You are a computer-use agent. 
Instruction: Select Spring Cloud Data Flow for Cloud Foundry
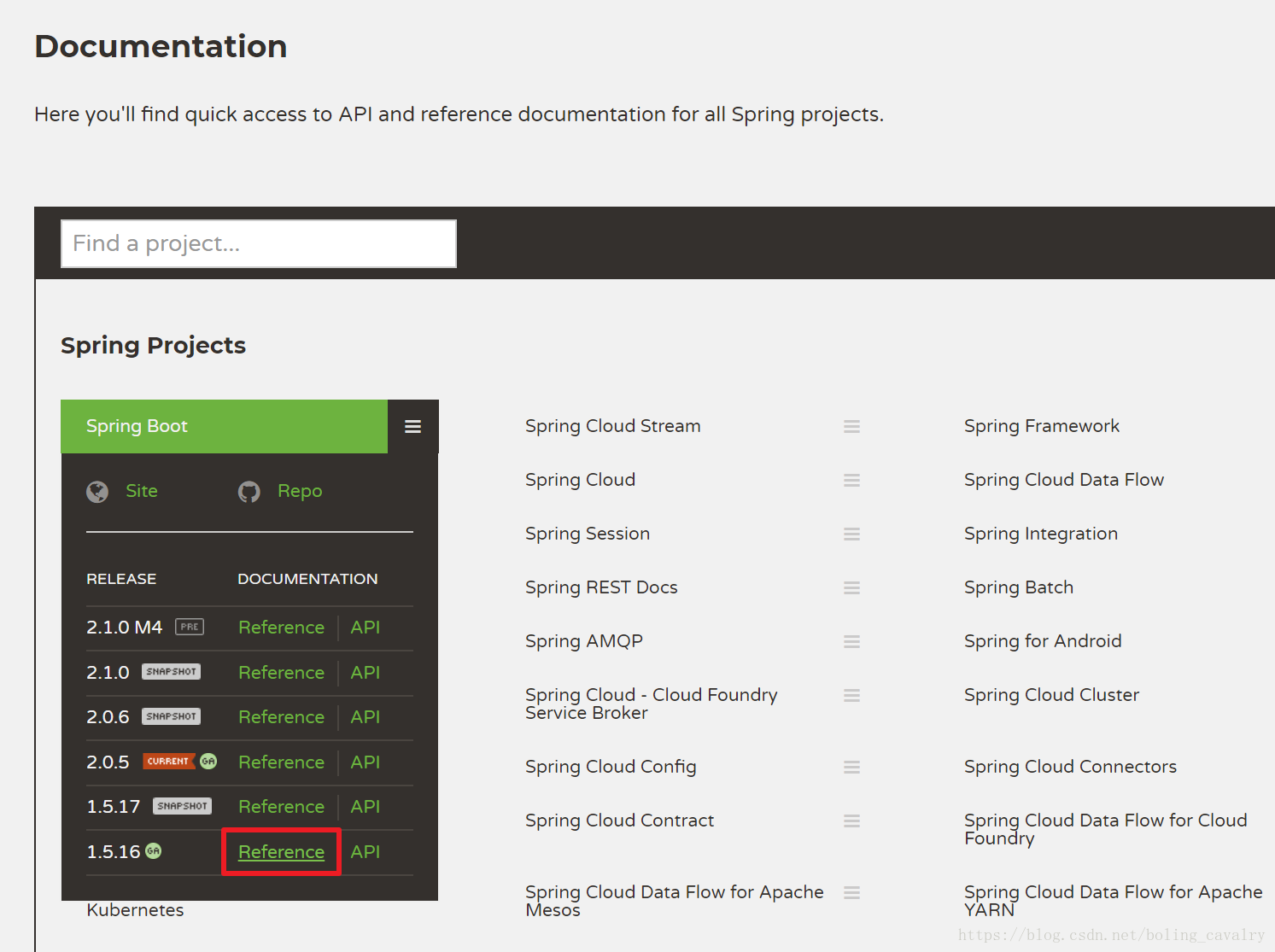[1106, 829]
